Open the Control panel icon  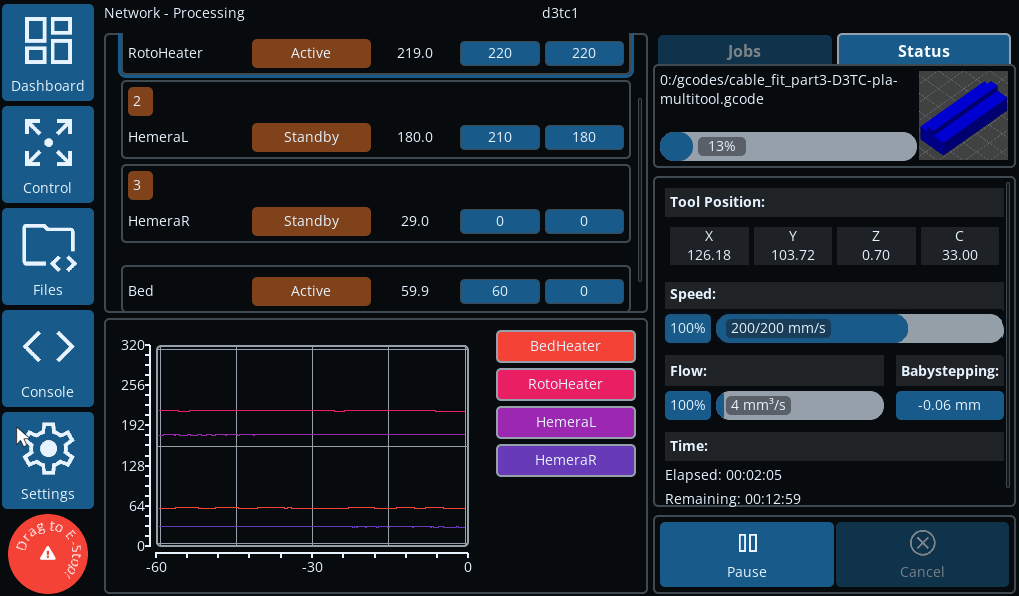pyautogui.click(x=48, y=154)
